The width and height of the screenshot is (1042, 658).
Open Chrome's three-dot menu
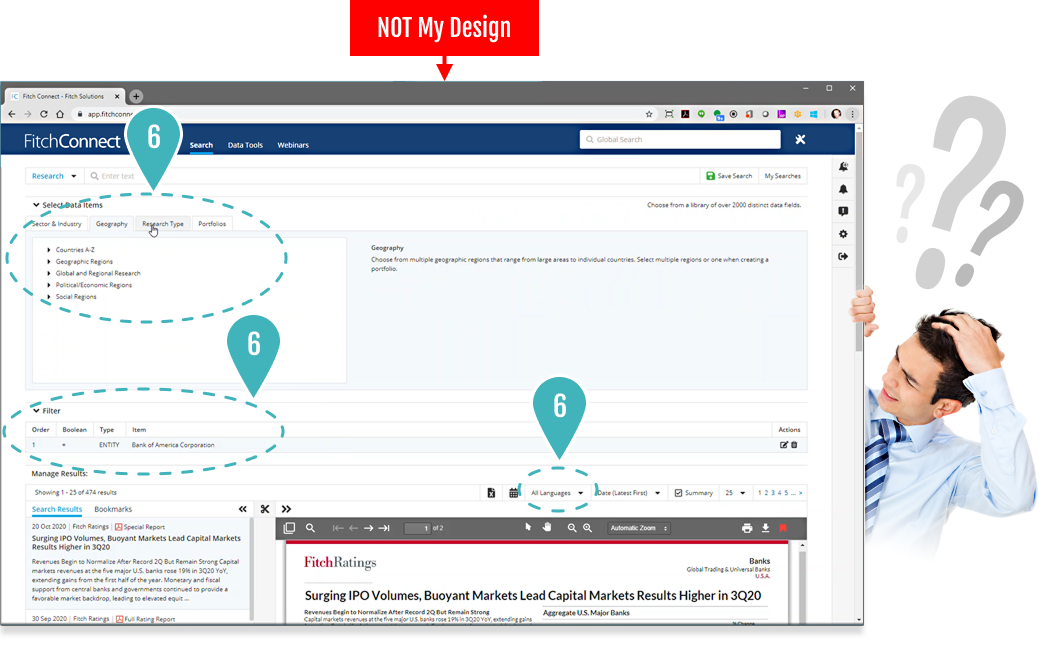point(853,114)
